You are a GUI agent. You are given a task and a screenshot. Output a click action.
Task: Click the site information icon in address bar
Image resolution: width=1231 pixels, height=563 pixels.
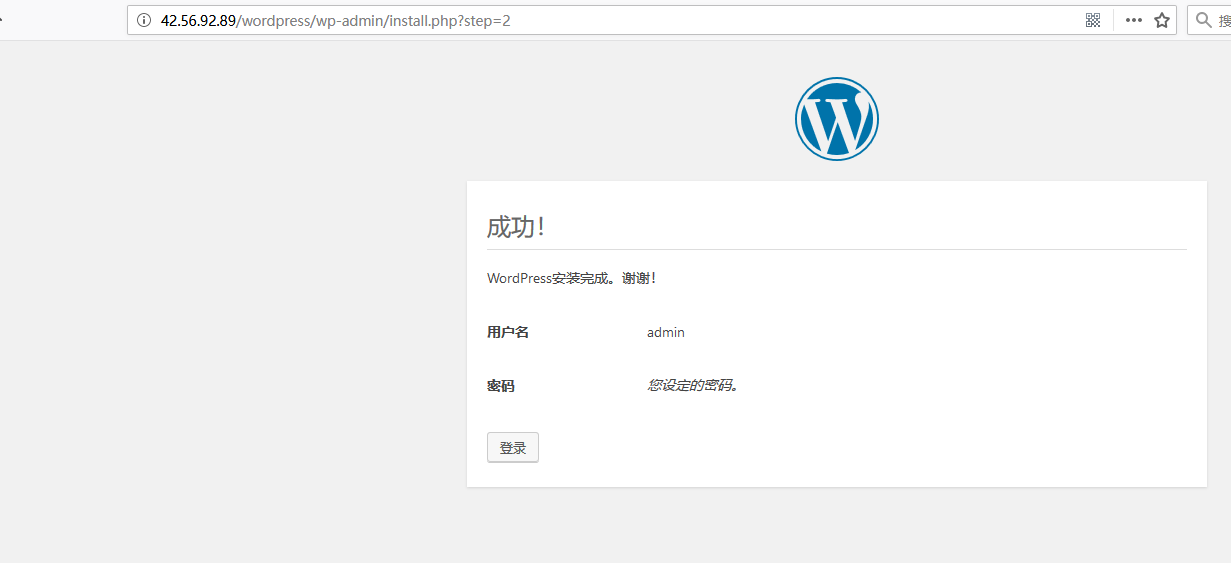(x=144, y=20)
